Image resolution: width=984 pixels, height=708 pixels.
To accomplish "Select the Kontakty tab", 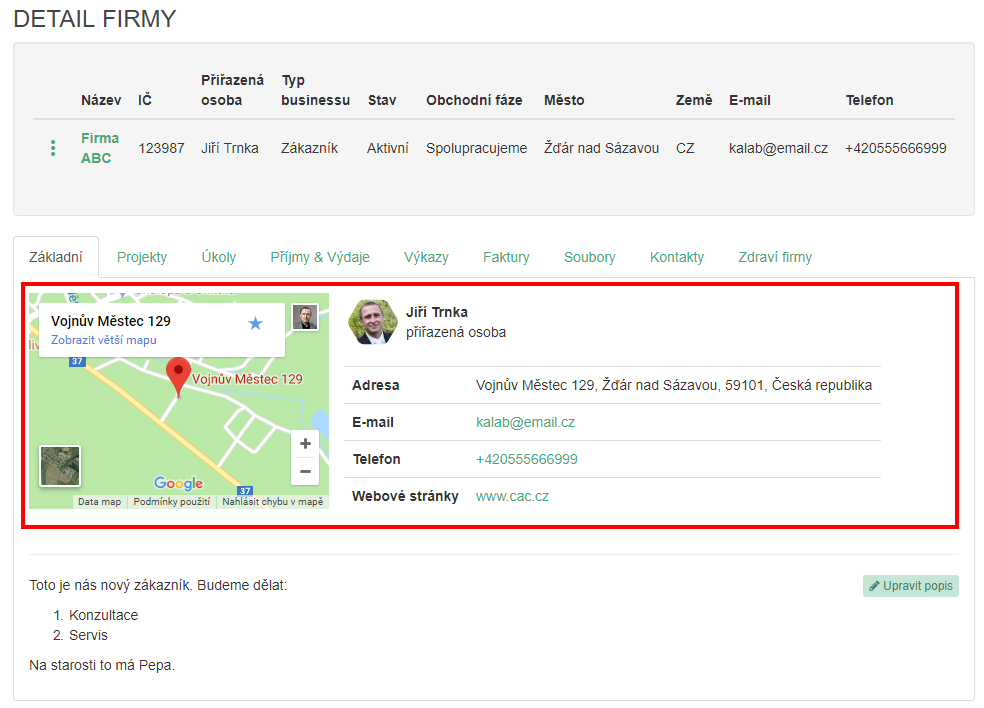I will point(677,257).
